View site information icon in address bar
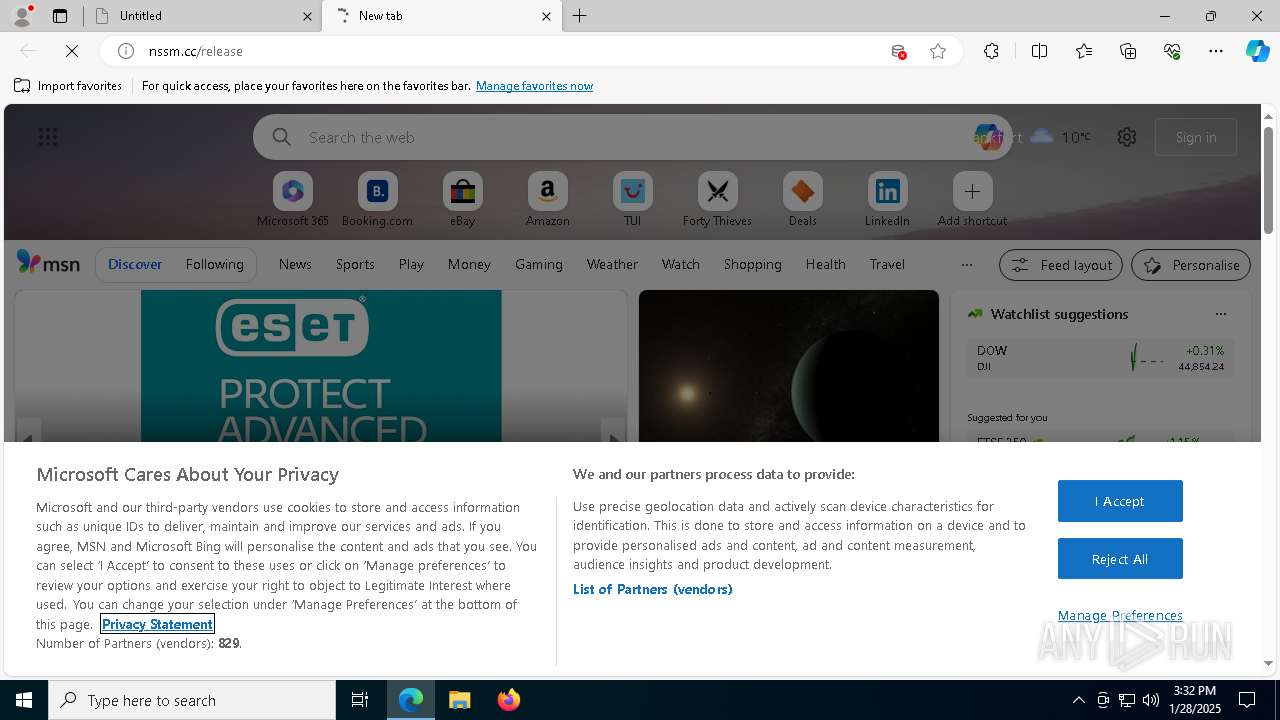 pos(126,51)
